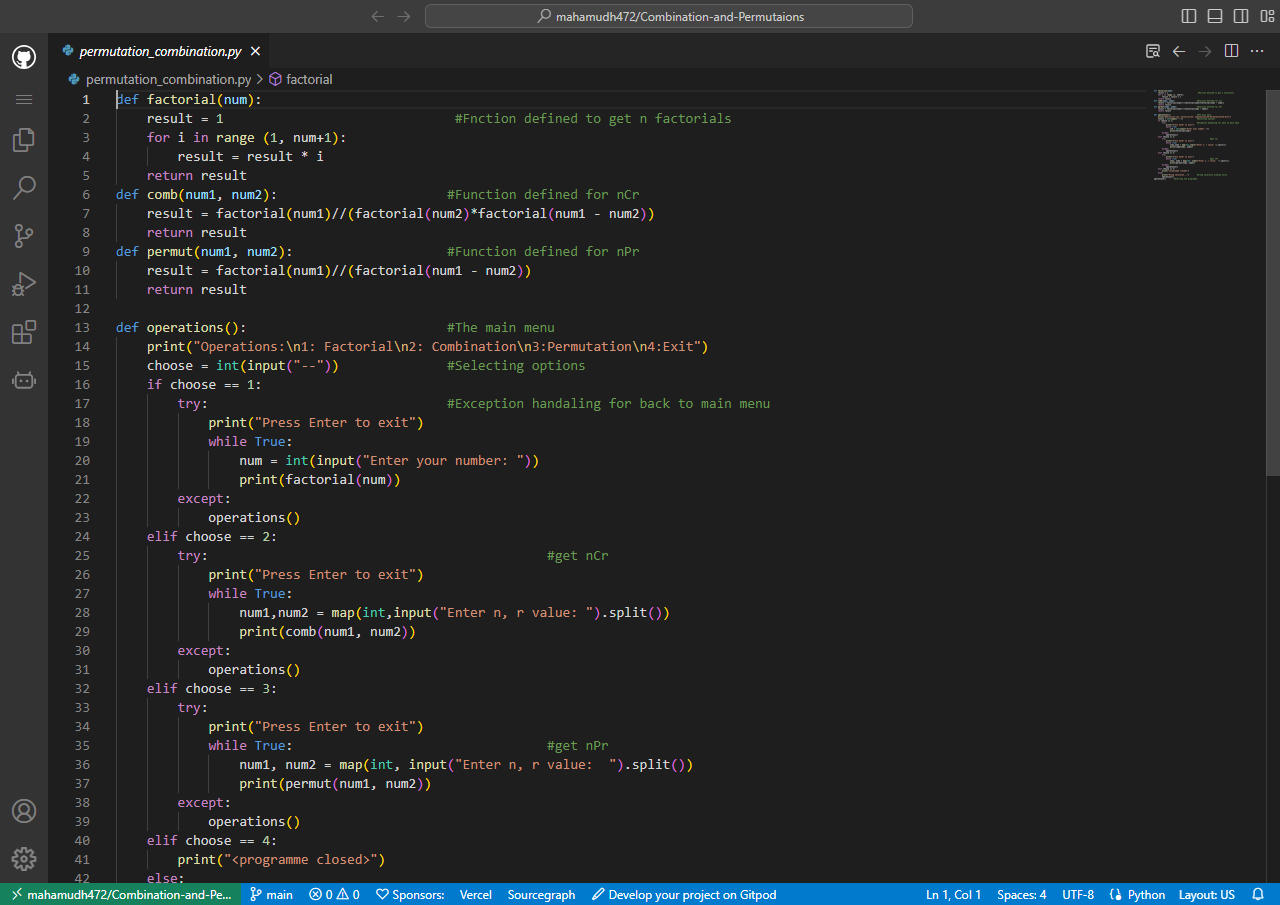Go forward with the right arrow in title bar
Viewport: 1280px width, 905px height.
[404, 16]
